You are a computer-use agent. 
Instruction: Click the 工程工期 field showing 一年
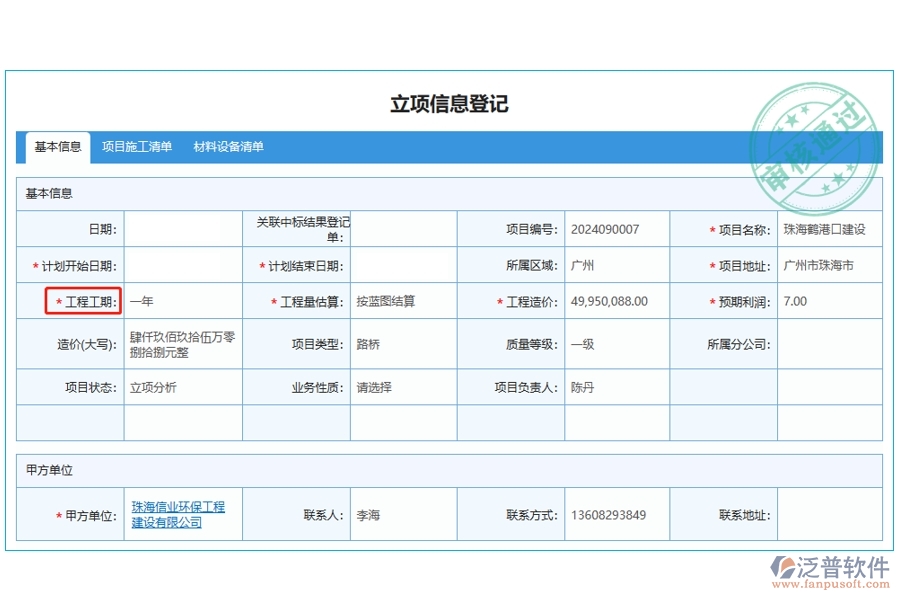pyautogui.click(x=183, y=301)
